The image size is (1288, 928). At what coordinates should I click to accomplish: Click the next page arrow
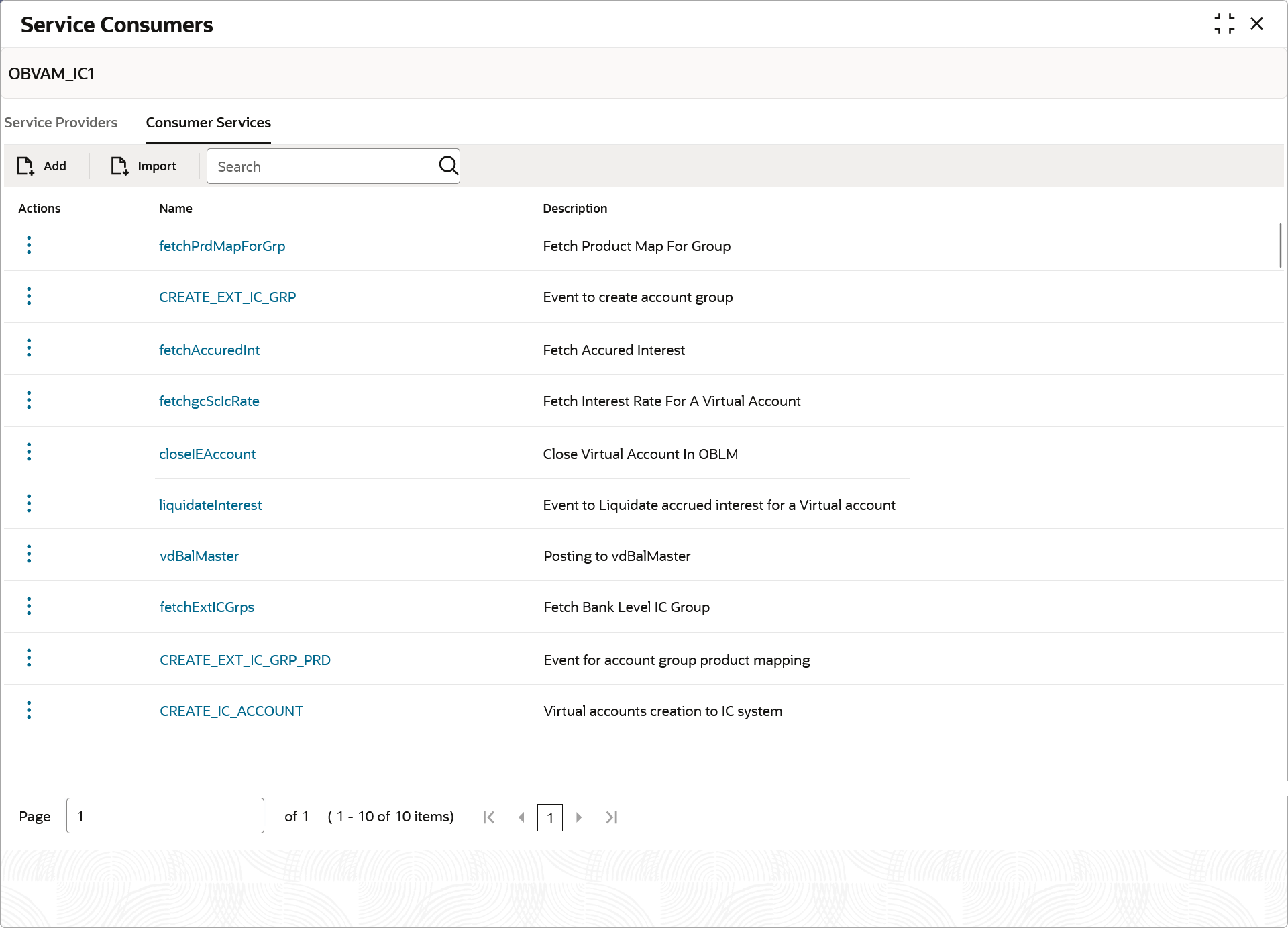pyautogui.click(x=579, y=817)
